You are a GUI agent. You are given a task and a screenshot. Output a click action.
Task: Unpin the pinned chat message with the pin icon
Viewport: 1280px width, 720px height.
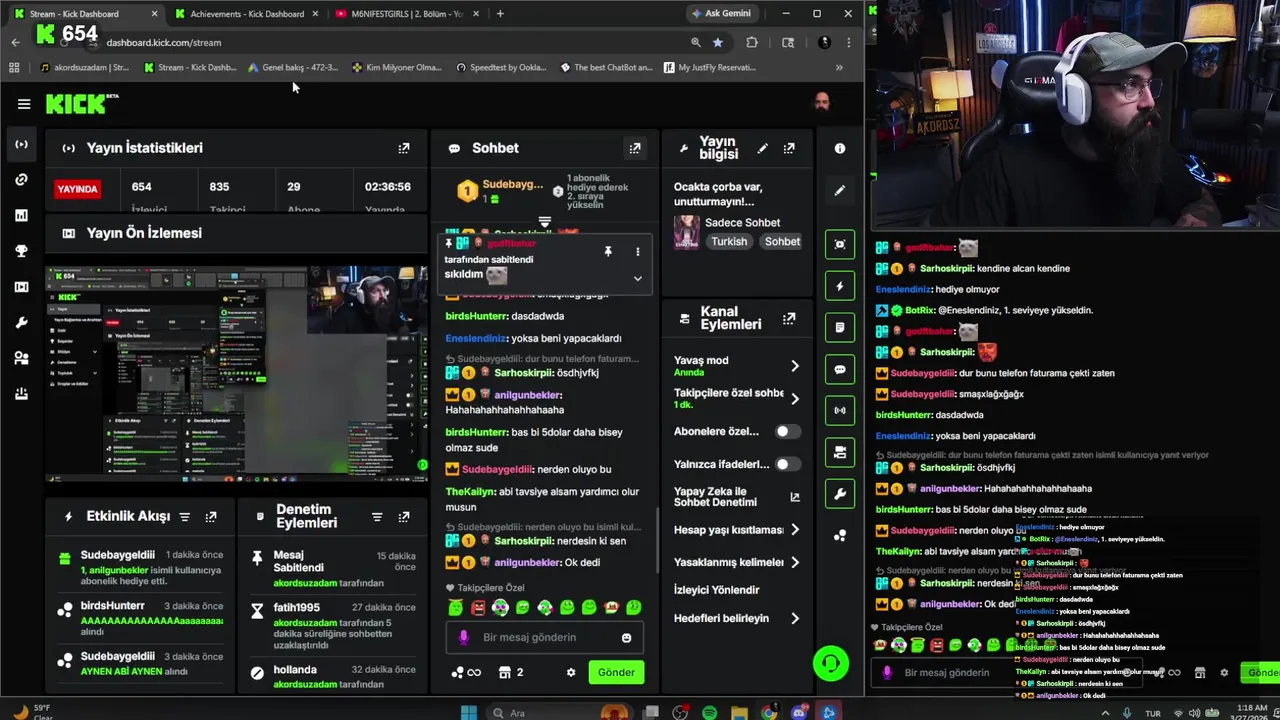(x=607, y=252)
